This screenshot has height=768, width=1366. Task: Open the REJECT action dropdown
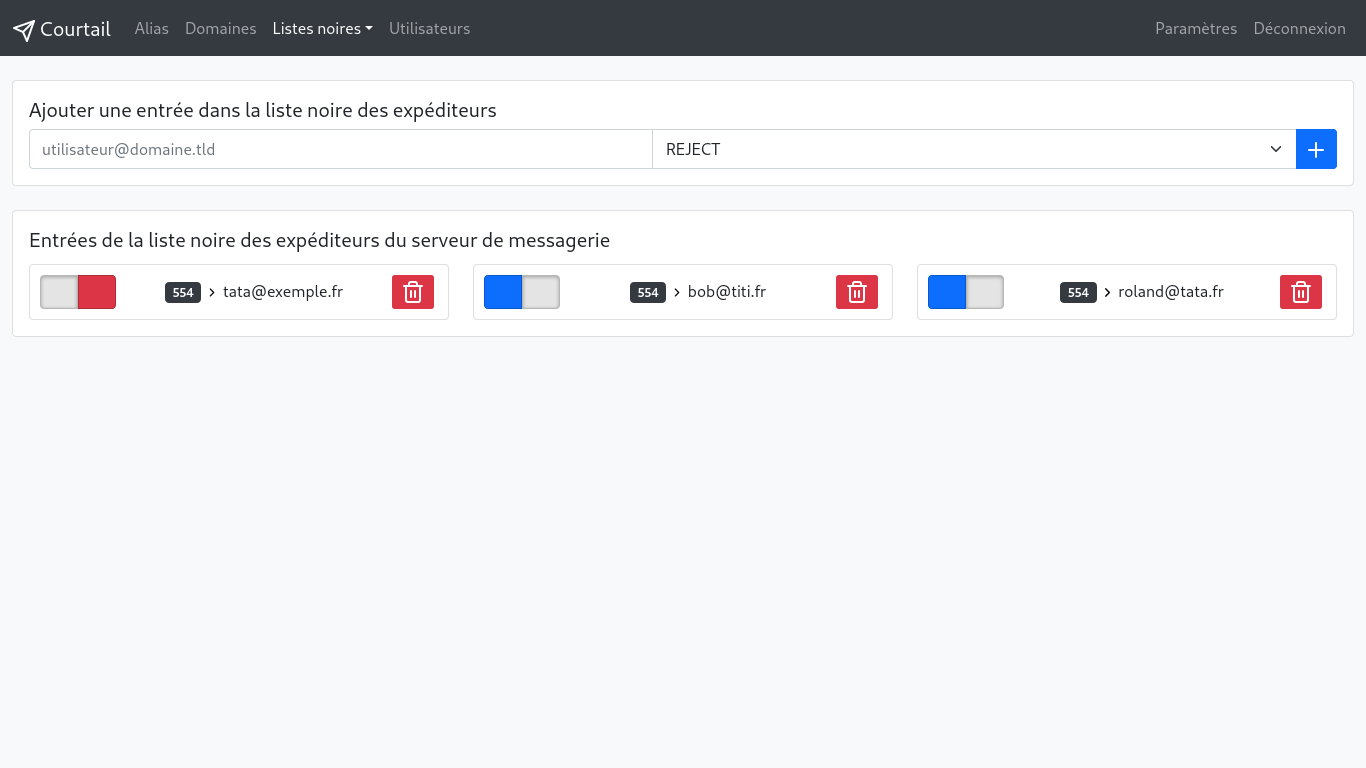pos(974,149)
